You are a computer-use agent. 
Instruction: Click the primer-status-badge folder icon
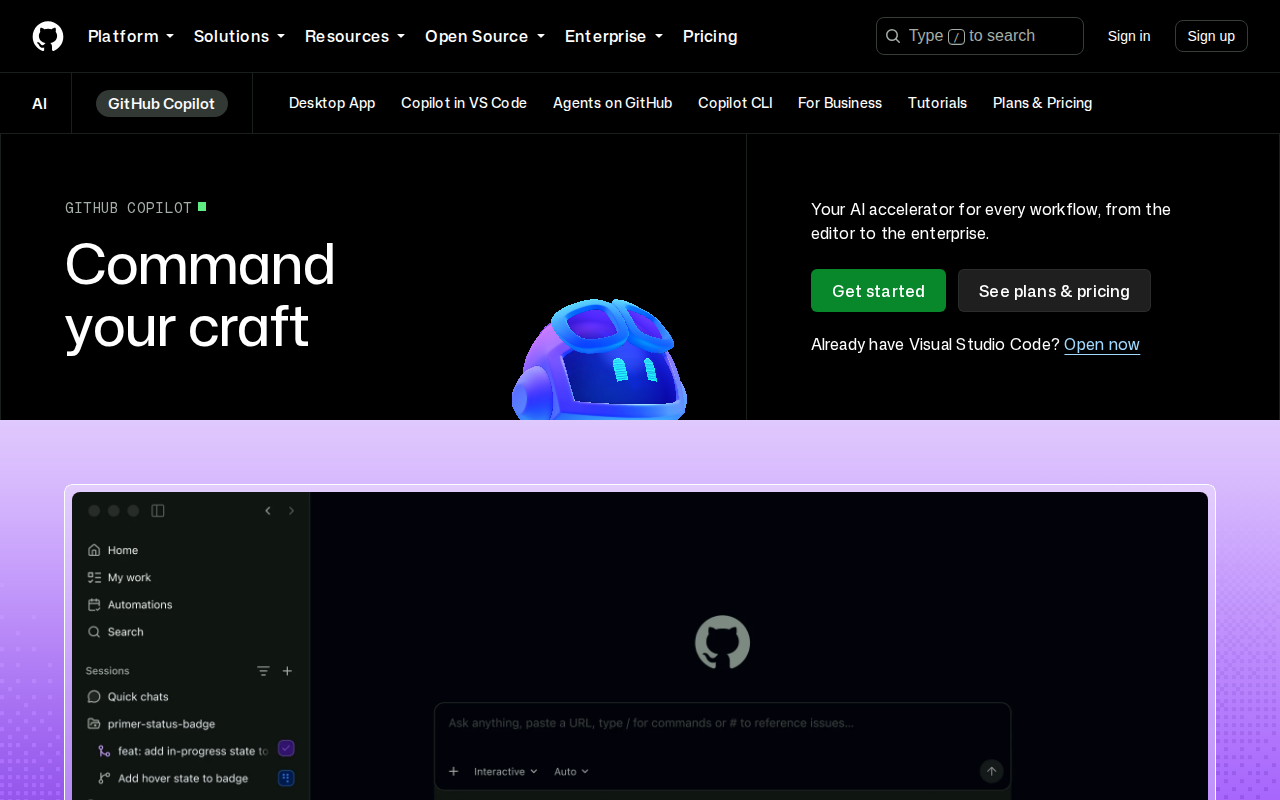[x=94, y=723]
